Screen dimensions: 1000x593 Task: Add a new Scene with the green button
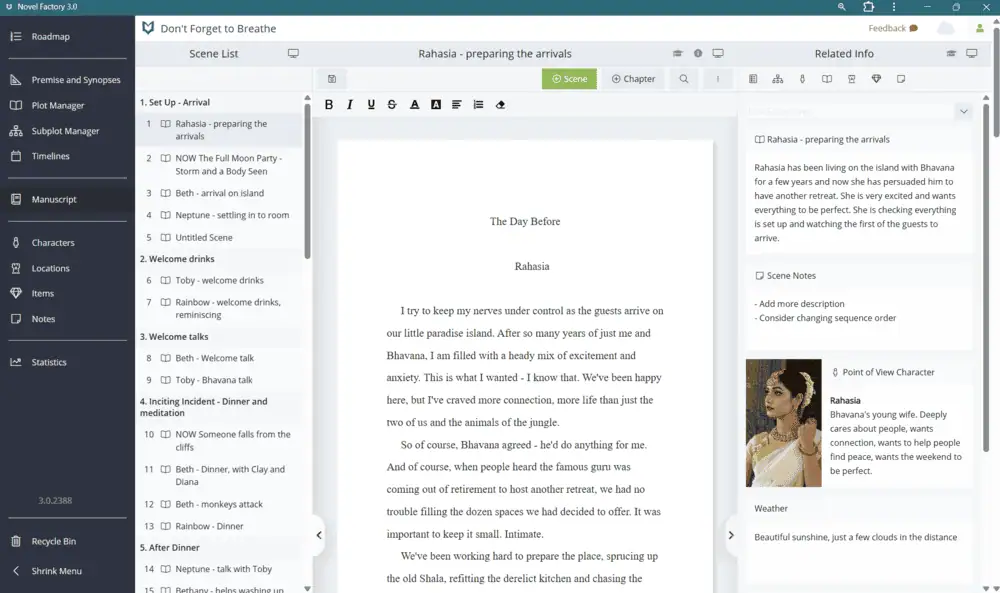569,79
